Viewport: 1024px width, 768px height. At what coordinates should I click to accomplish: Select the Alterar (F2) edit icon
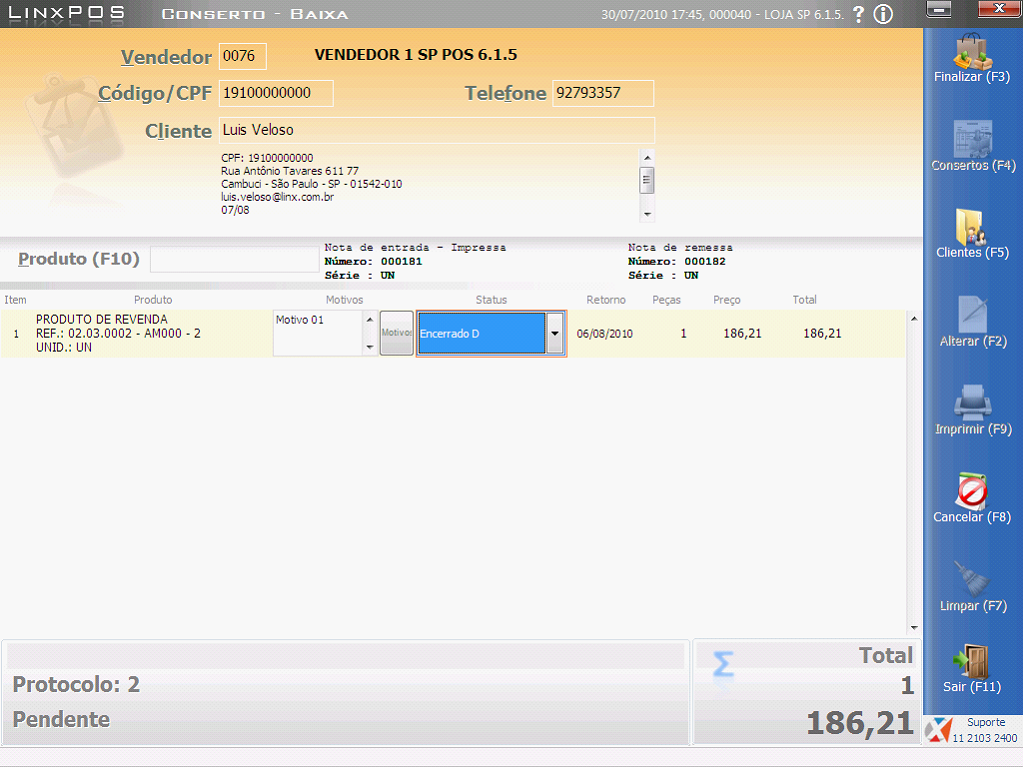point(972,315)
